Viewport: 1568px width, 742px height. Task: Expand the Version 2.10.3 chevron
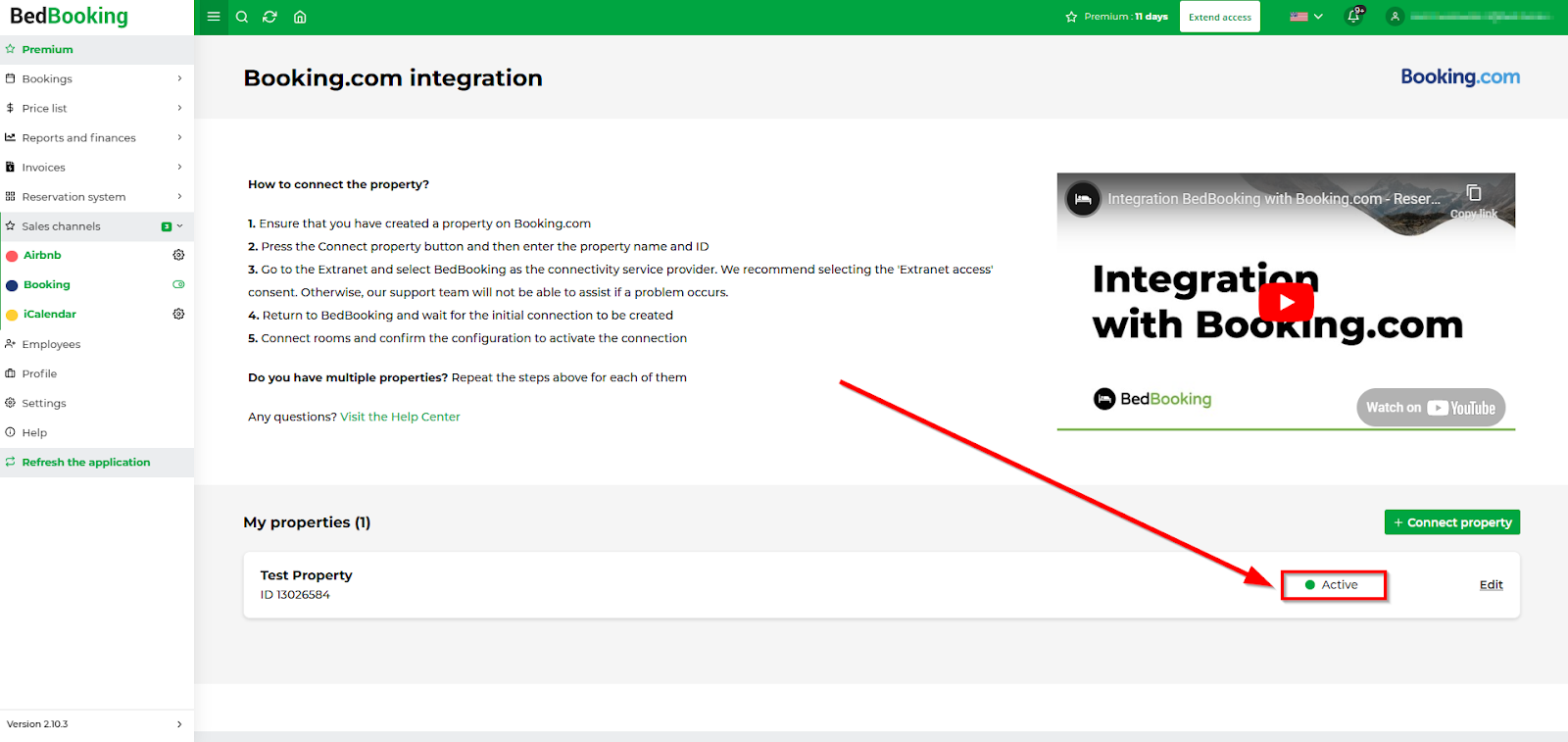coord(179,724)
